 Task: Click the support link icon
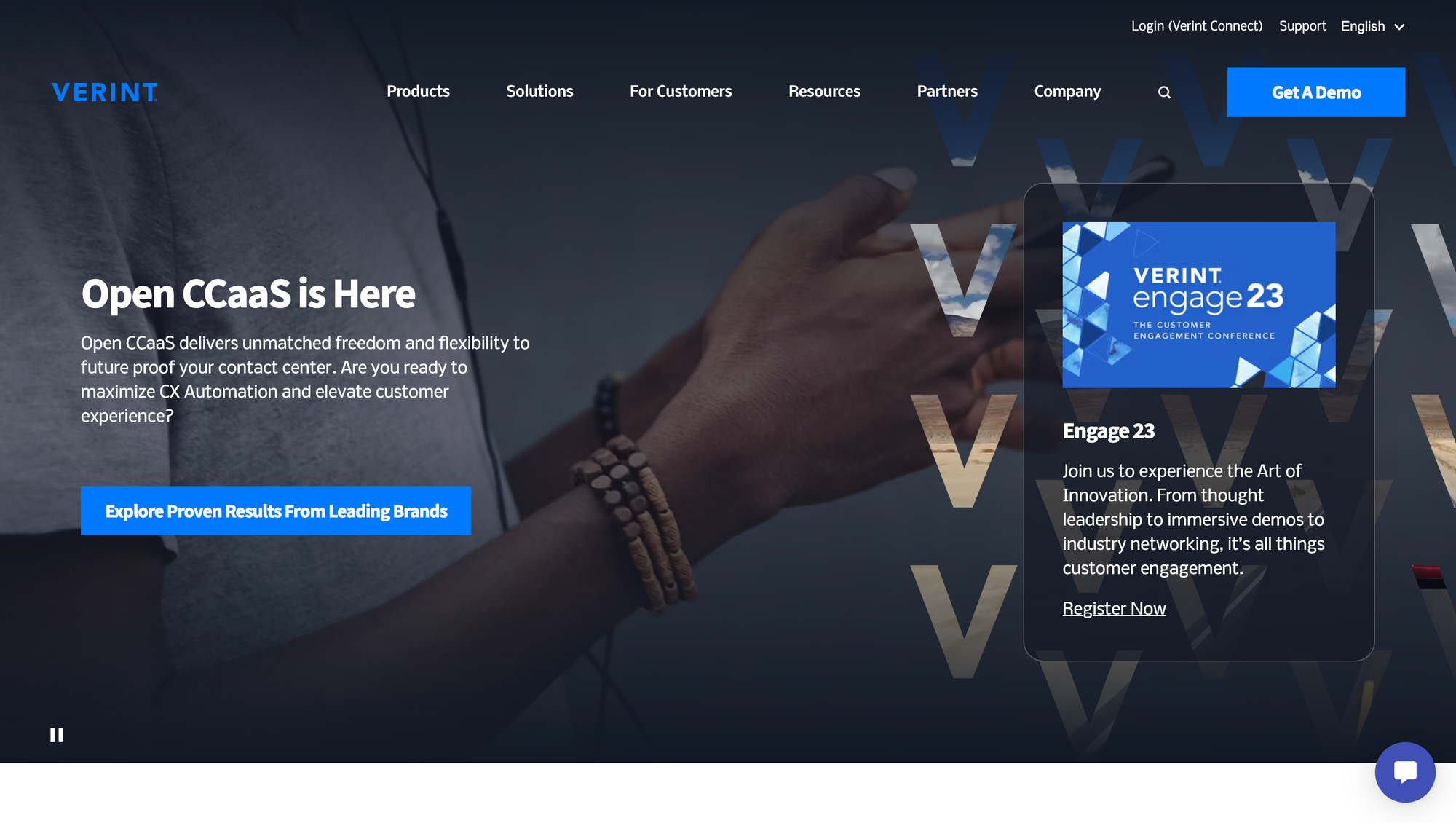[x=1302, y=24]
